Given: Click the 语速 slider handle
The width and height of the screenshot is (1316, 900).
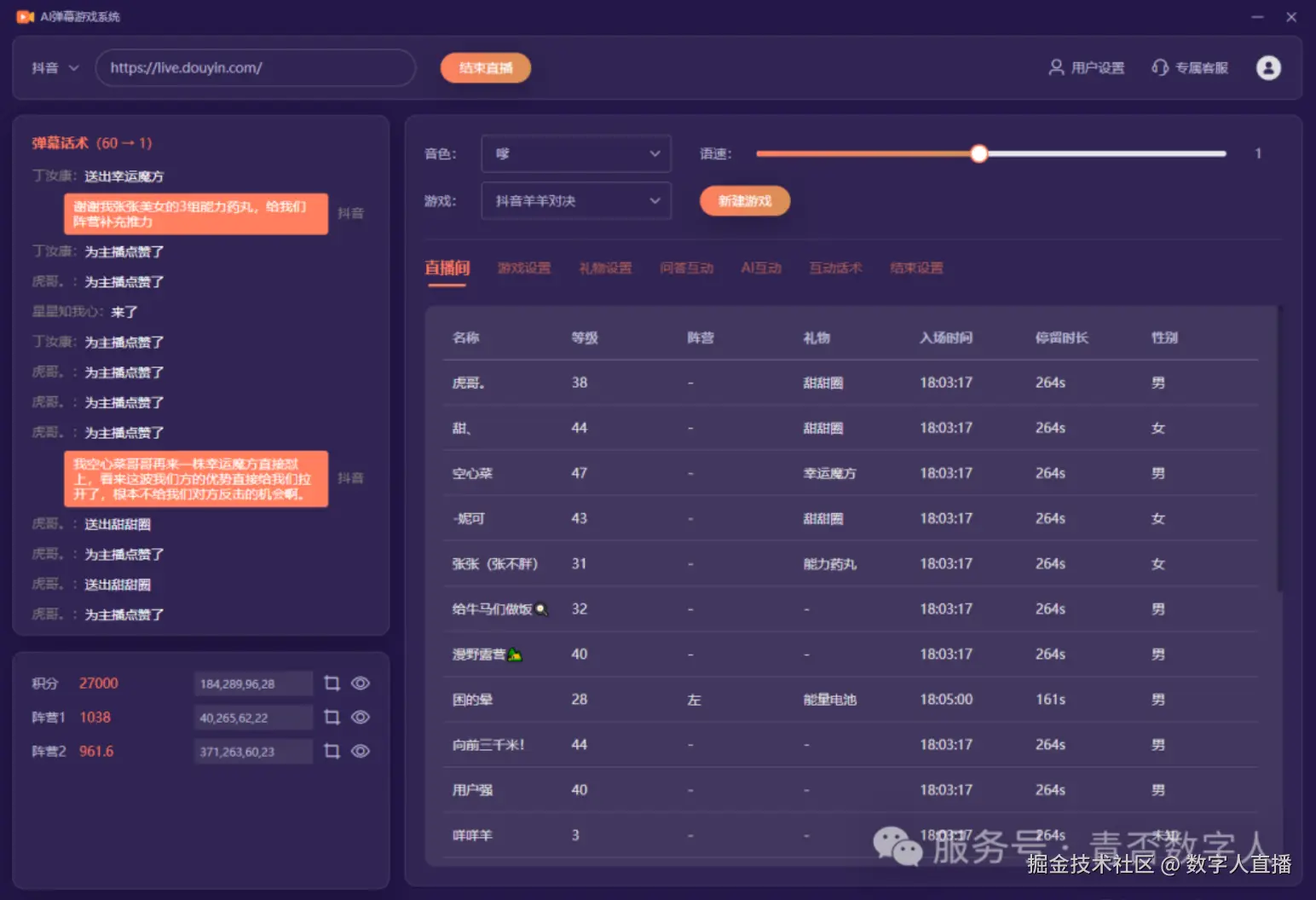Looking at the screenshot, I should coord(979,153).
